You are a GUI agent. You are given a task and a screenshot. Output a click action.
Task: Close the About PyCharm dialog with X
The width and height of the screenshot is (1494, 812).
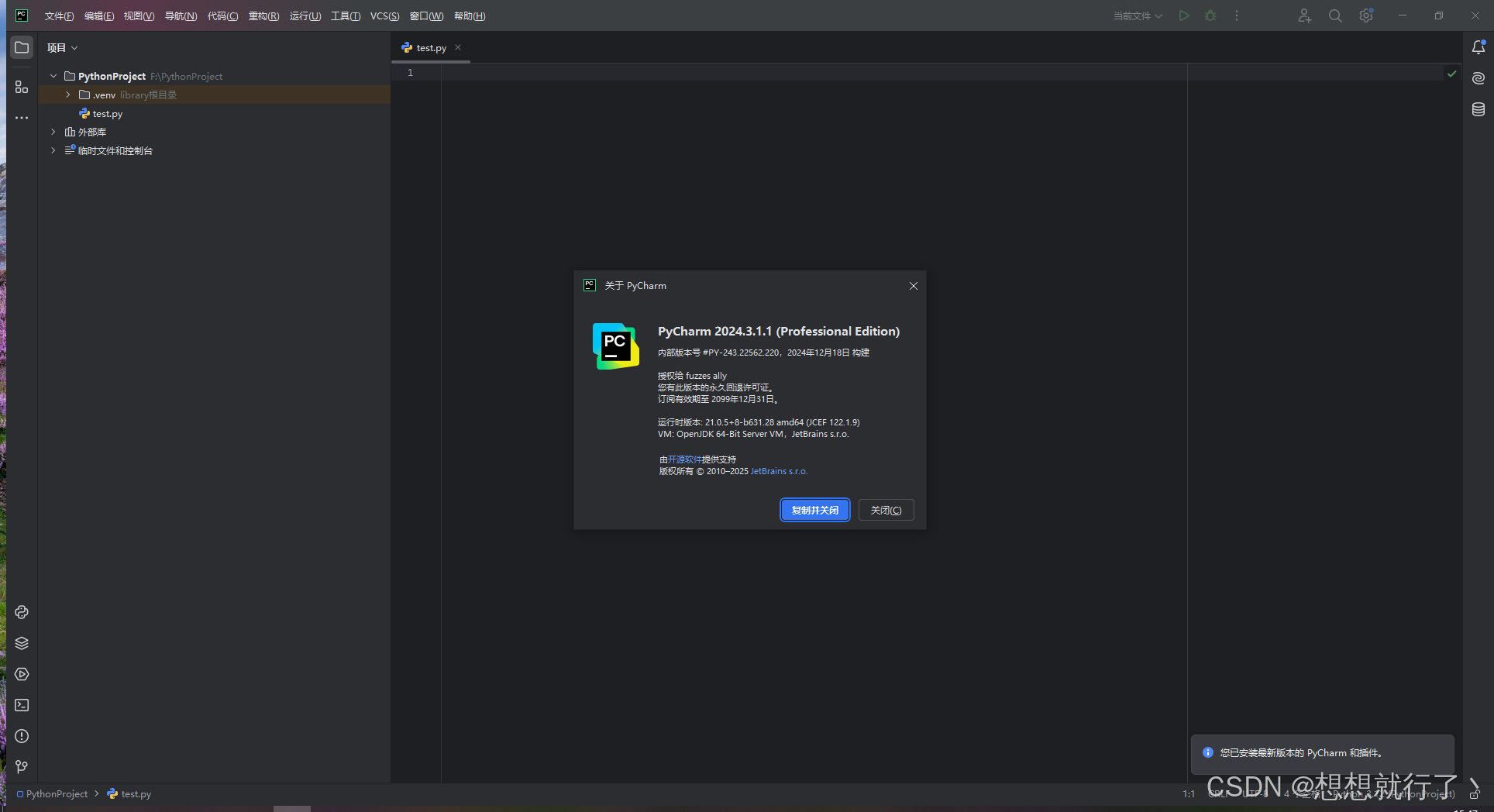(x=914, y=286)
